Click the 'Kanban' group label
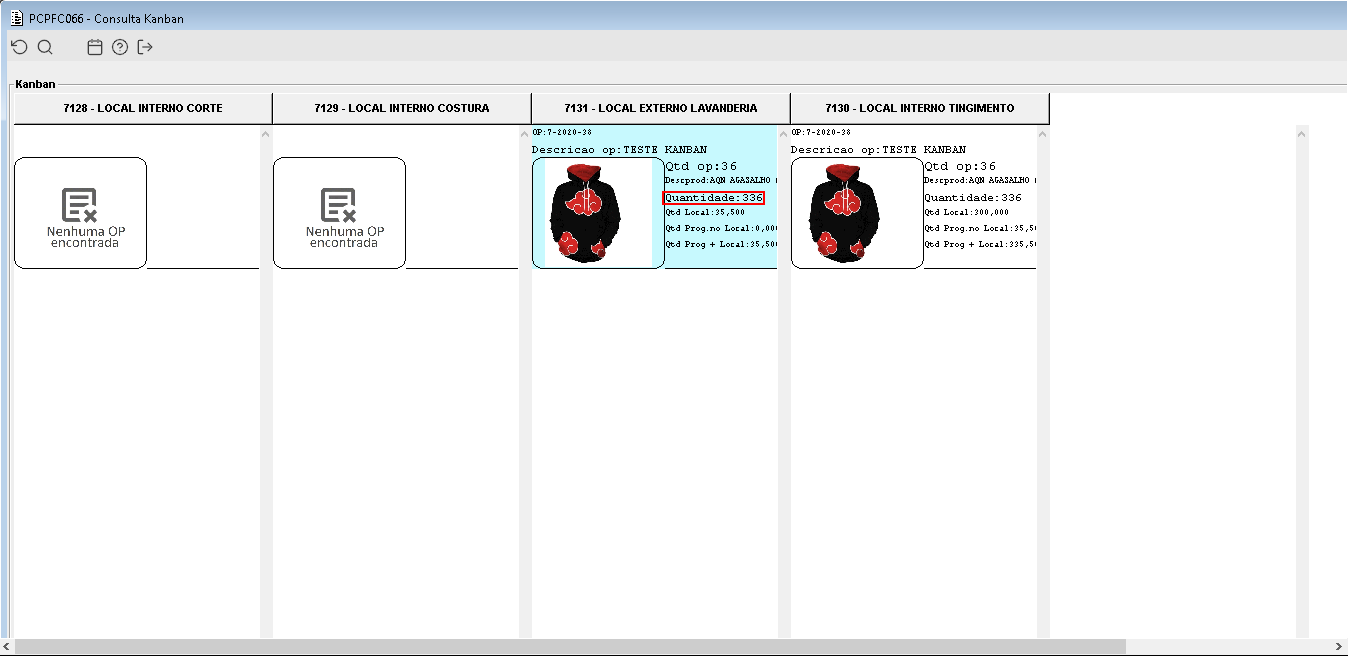The height and width of the screenshot is (656, 1348). click(x=35, y=84)
